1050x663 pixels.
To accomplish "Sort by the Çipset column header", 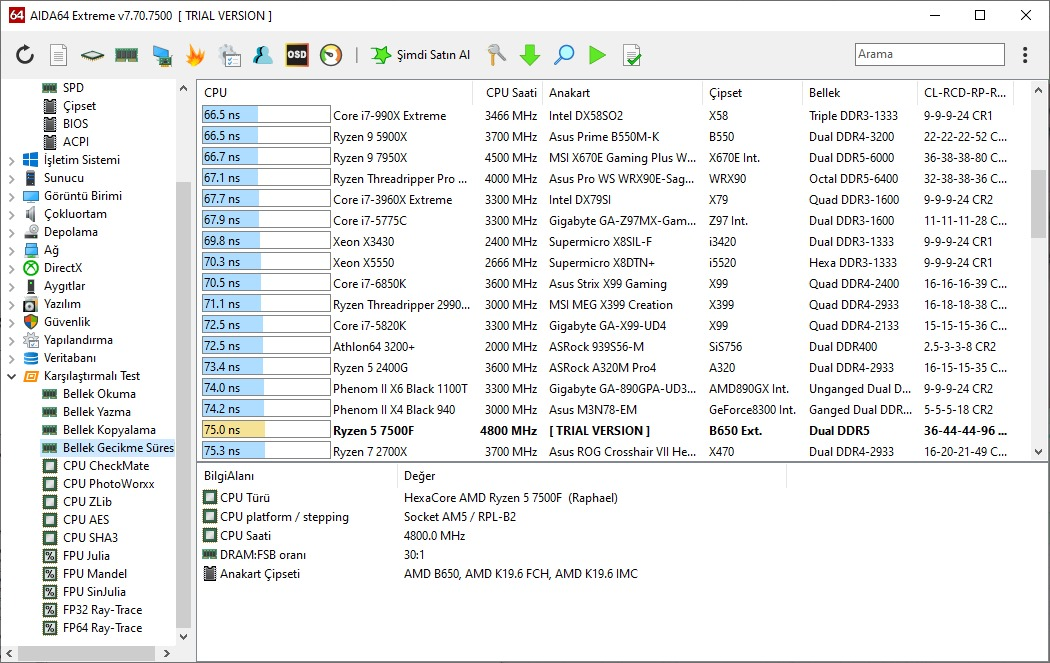I will coord(751,93).
